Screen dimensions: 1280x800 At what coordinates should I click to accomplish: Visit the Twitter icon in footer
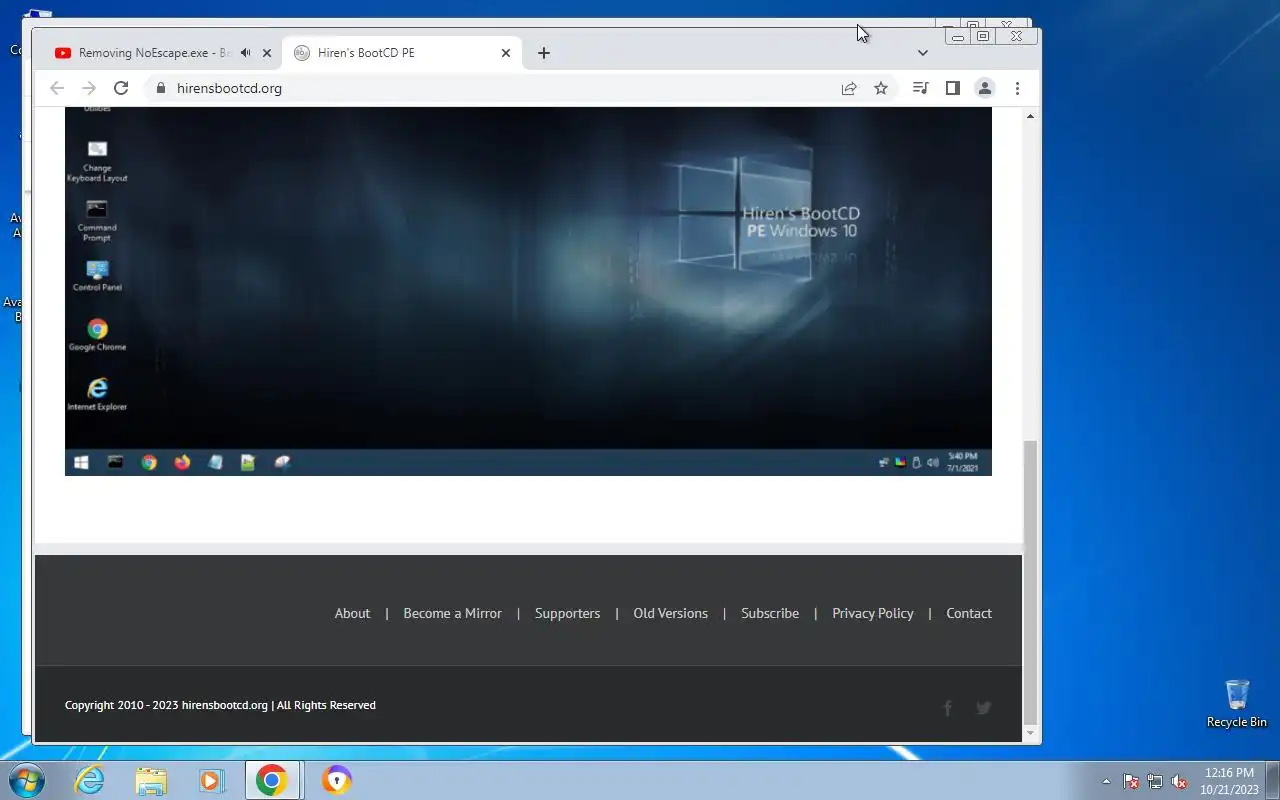[984, 708]
